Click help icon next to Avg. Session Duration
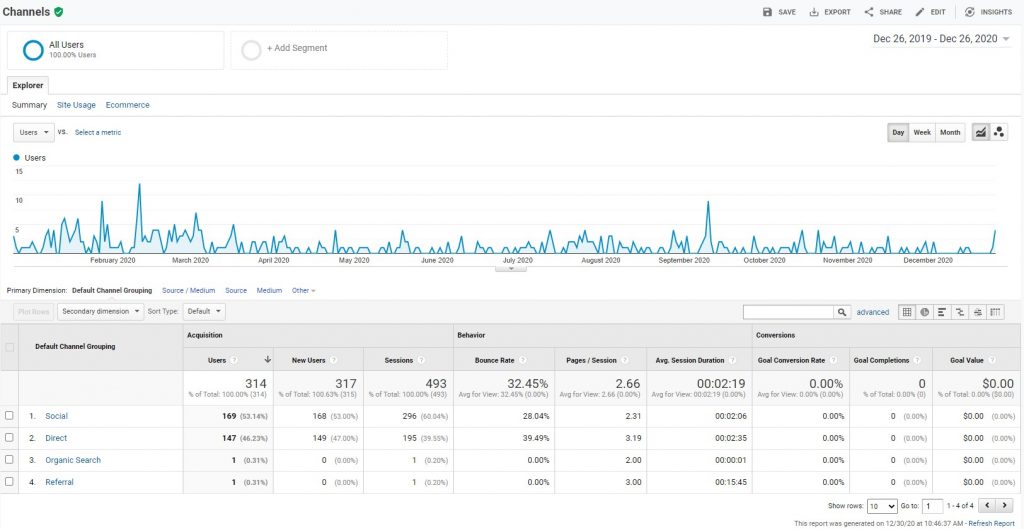 click(x=733, y=361)
